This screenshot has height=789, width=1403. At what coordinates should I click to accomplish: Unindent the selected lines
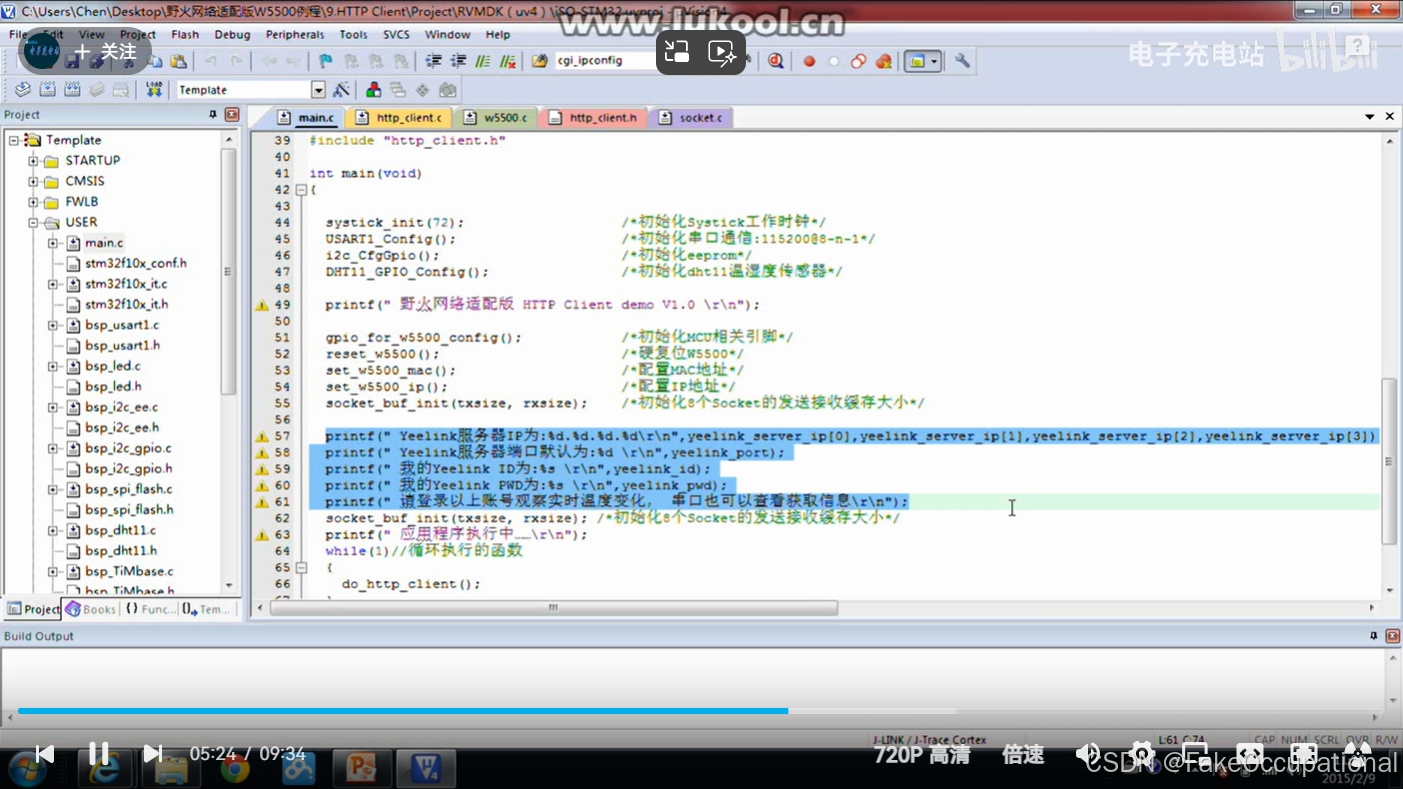coord(460,61)
